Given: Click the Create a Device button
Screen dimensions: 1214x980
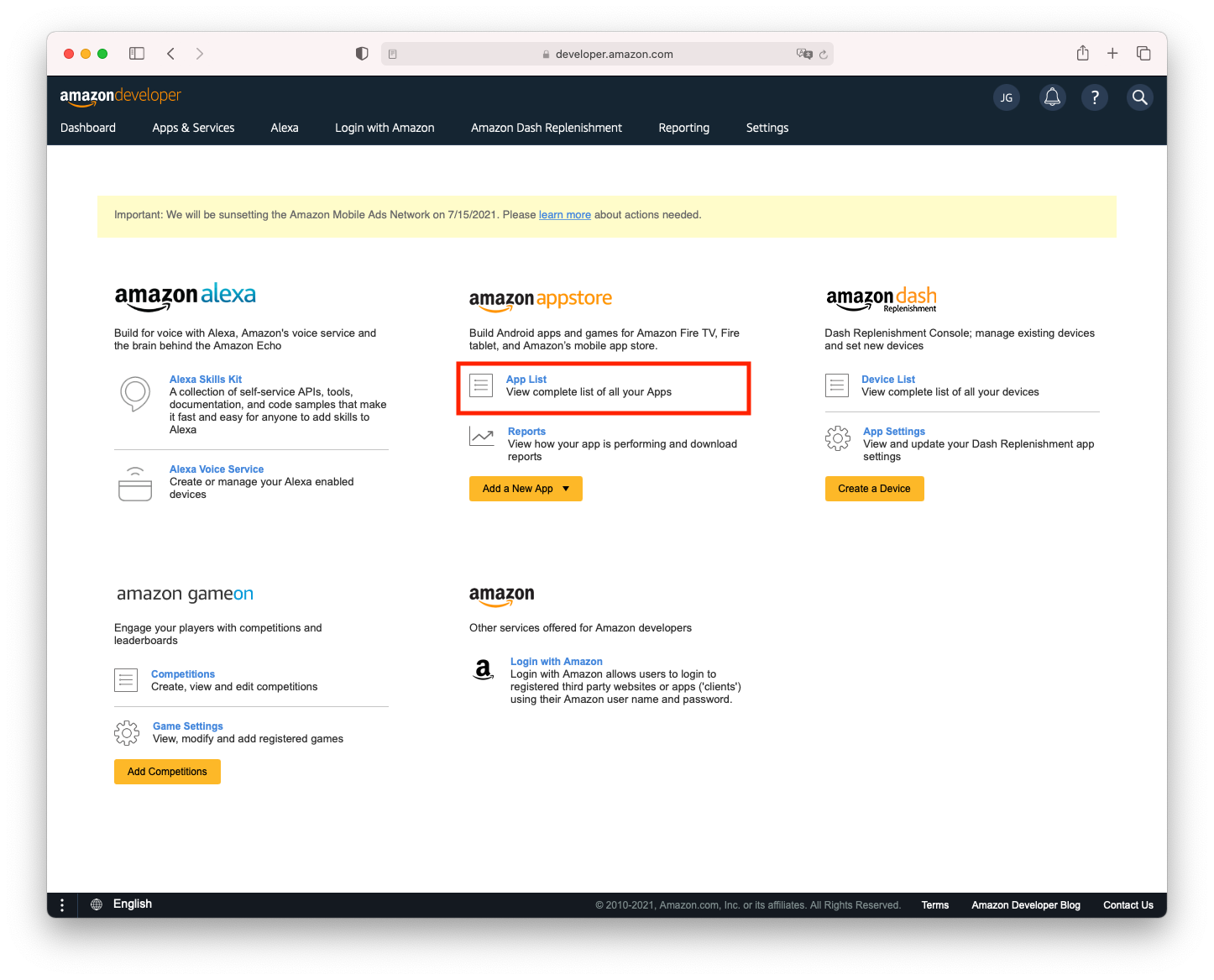Looking at the screenshot, I should click(x=874, y=489).
